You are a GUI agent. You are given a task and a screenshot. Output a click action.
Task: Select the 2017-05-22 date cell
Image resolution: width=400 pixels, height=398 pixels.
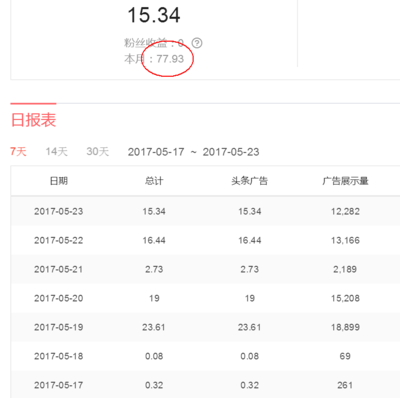click(x=59, y=240)
